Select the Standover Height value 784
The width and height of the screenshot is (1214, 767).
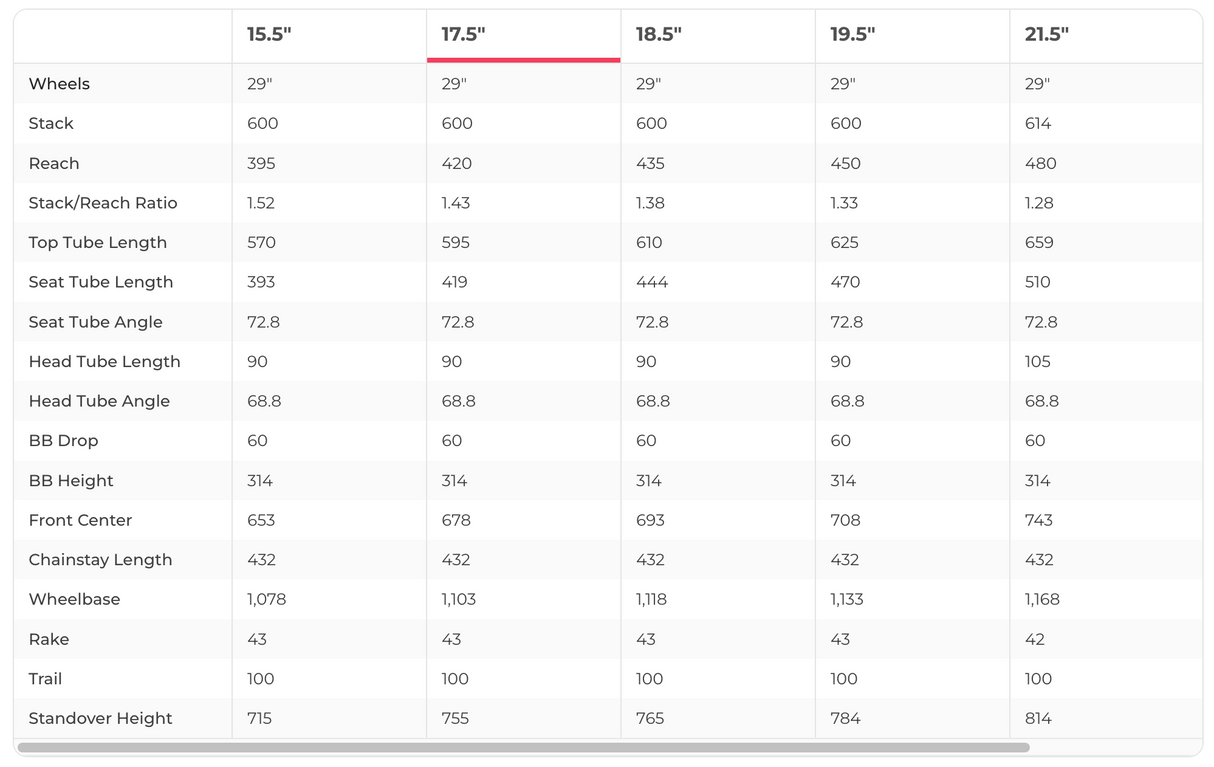(845, 718)
